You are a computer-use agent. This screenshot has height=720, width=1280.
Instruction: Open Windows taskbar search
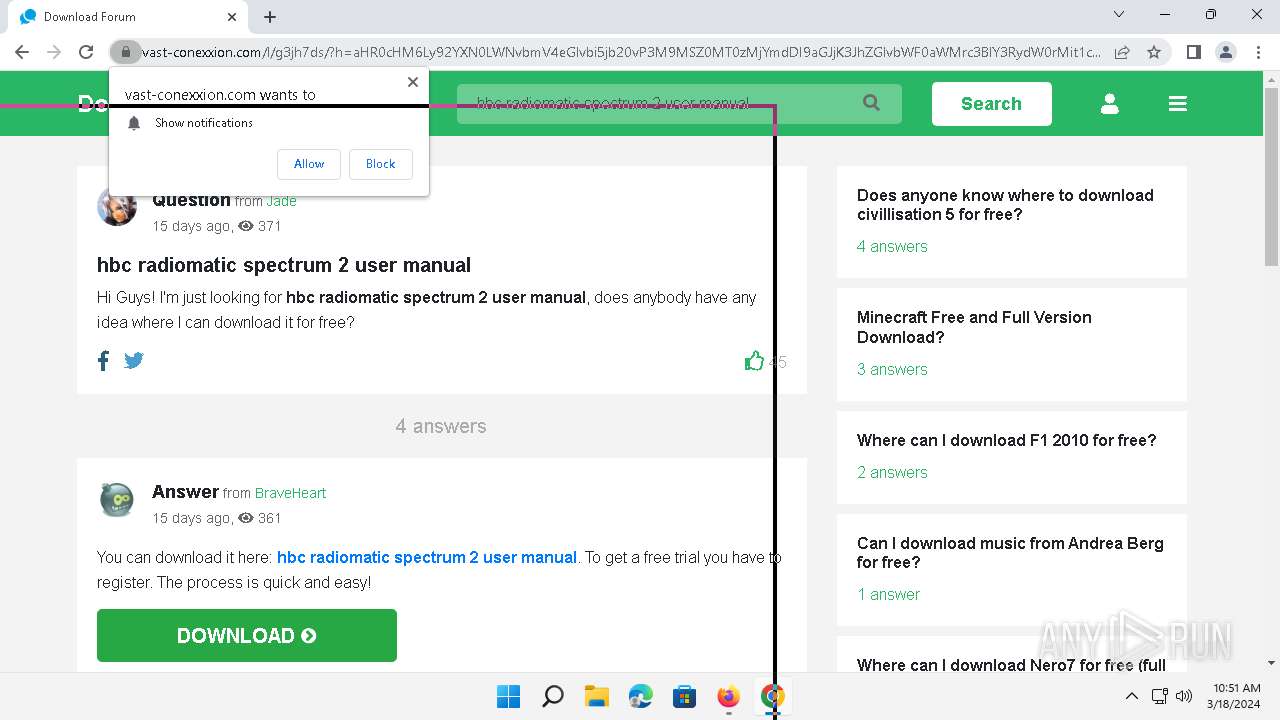[x=553, y=696]
